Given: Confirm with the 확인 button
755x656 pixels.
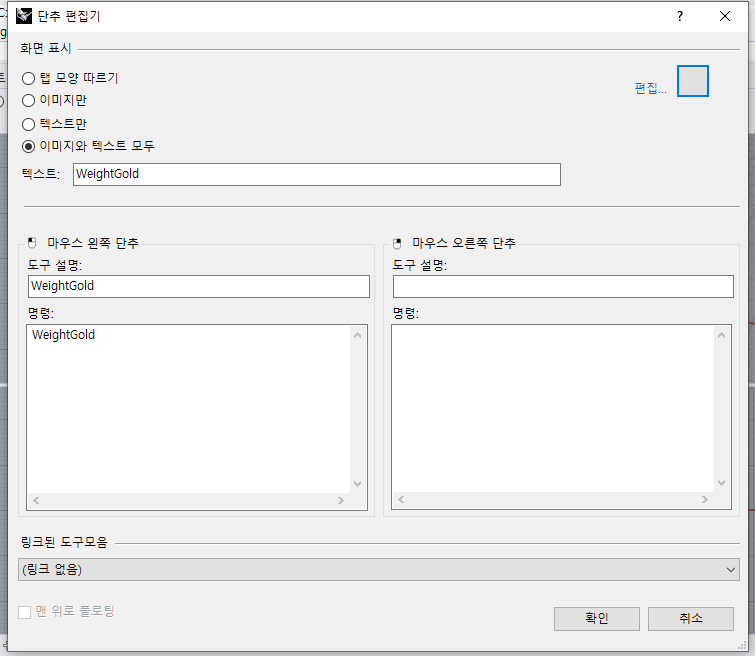Looking at the screenshot, I should 597,618.
